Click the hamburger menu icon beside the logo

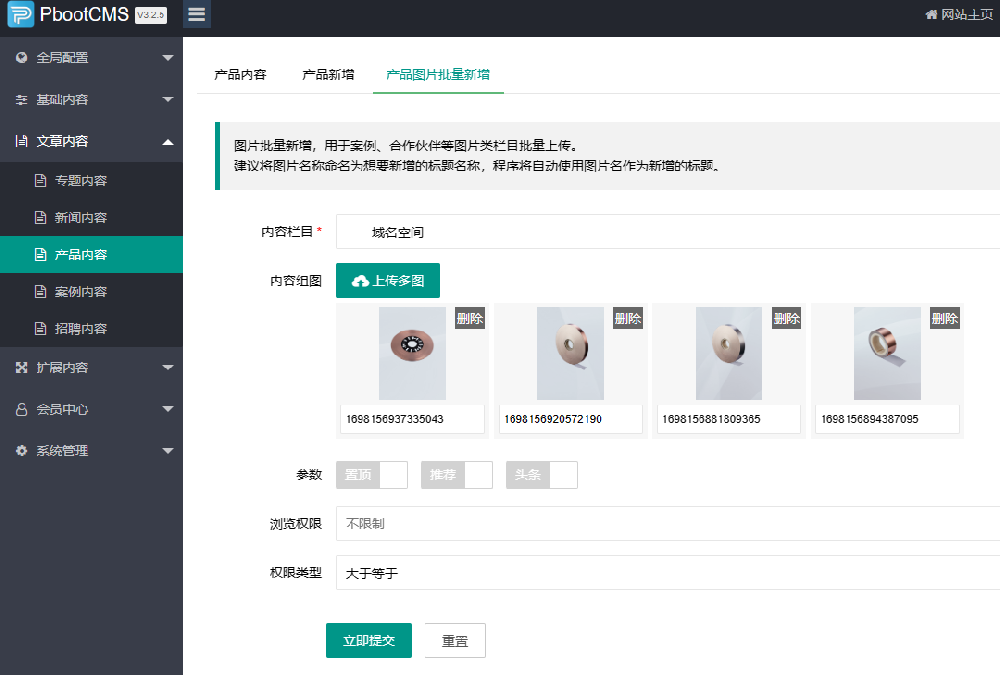196,15
